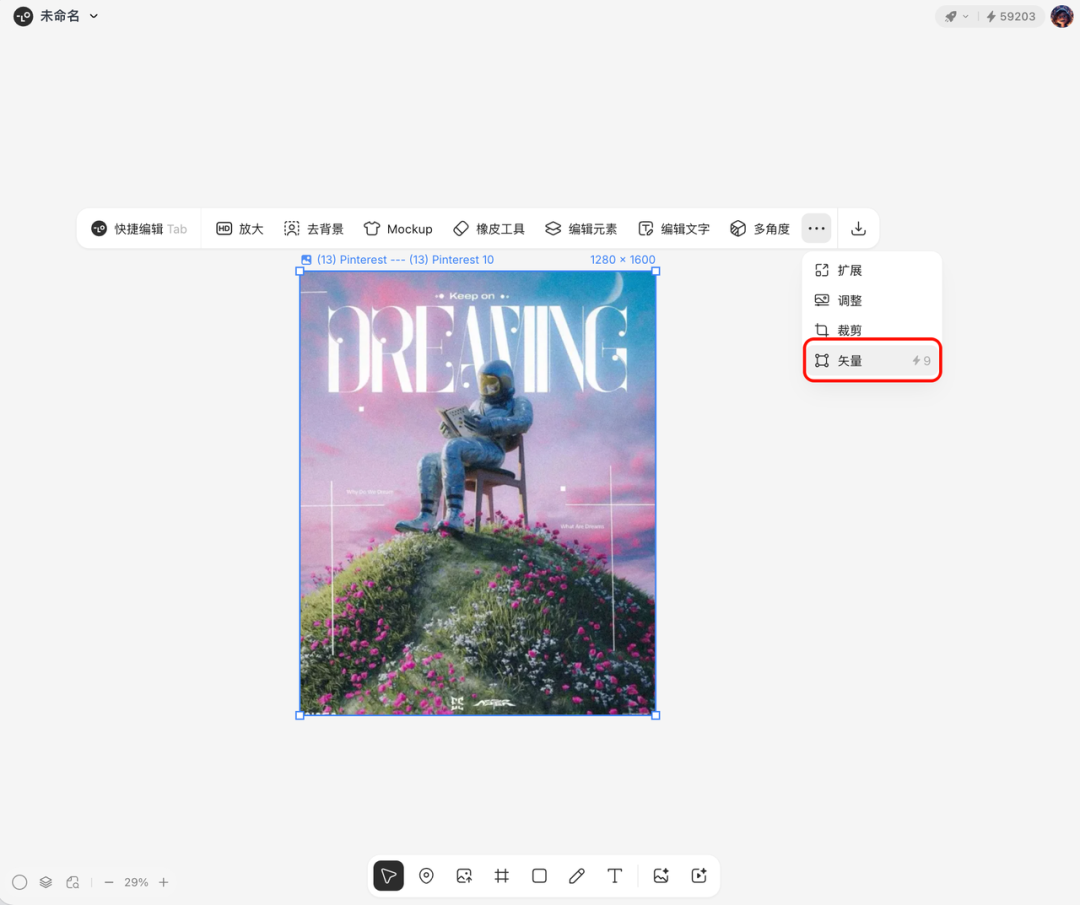
Task: Choose 扩展 from the more menu
Action: point(872,270)
